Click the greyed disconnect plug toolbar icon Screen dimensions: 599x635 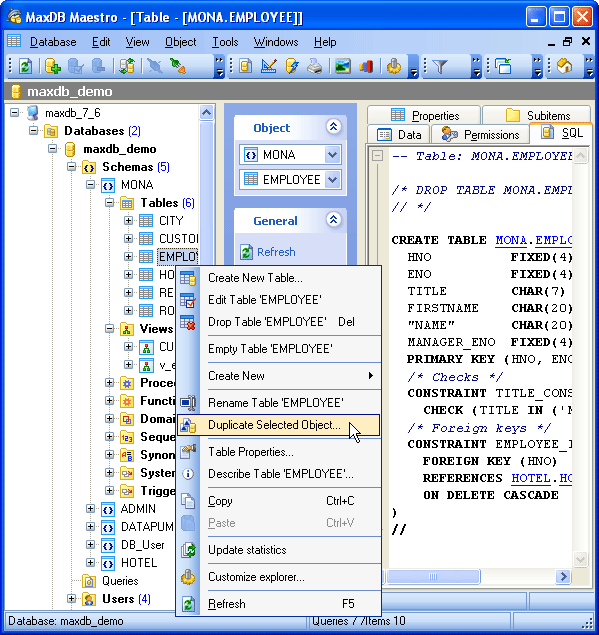point(154,66)
